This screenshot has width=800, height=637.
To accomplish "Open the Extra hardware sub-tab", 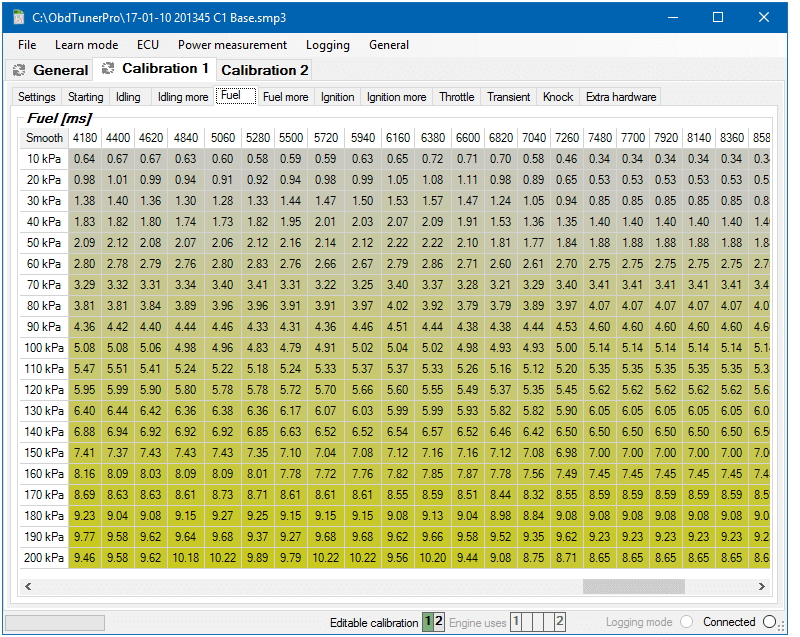I will pos(621,97).
